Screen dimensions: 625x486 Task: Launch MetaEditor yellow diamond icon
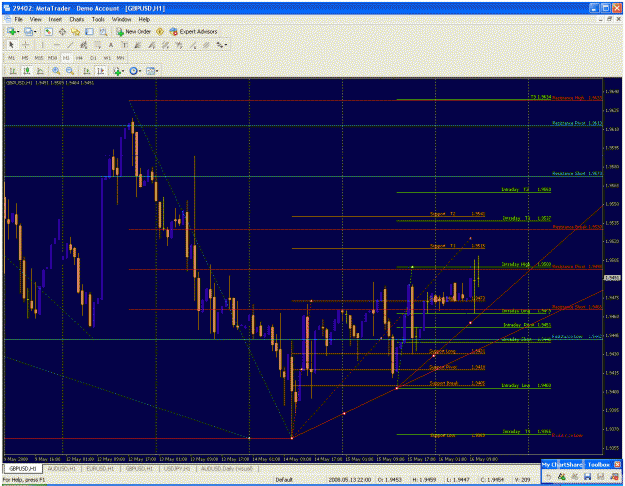pyautogui.click(x=160, y=31)
